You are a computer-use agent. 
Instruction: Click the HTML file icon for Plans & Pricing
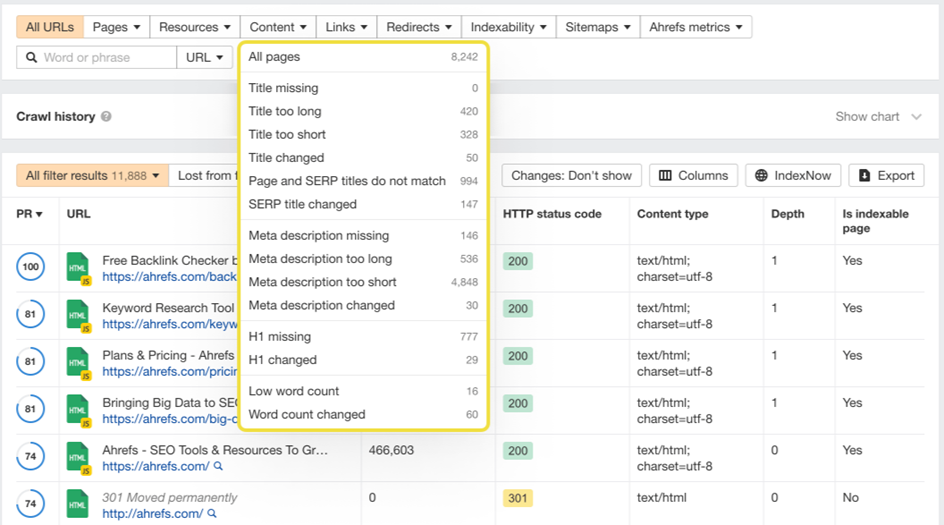78,364
